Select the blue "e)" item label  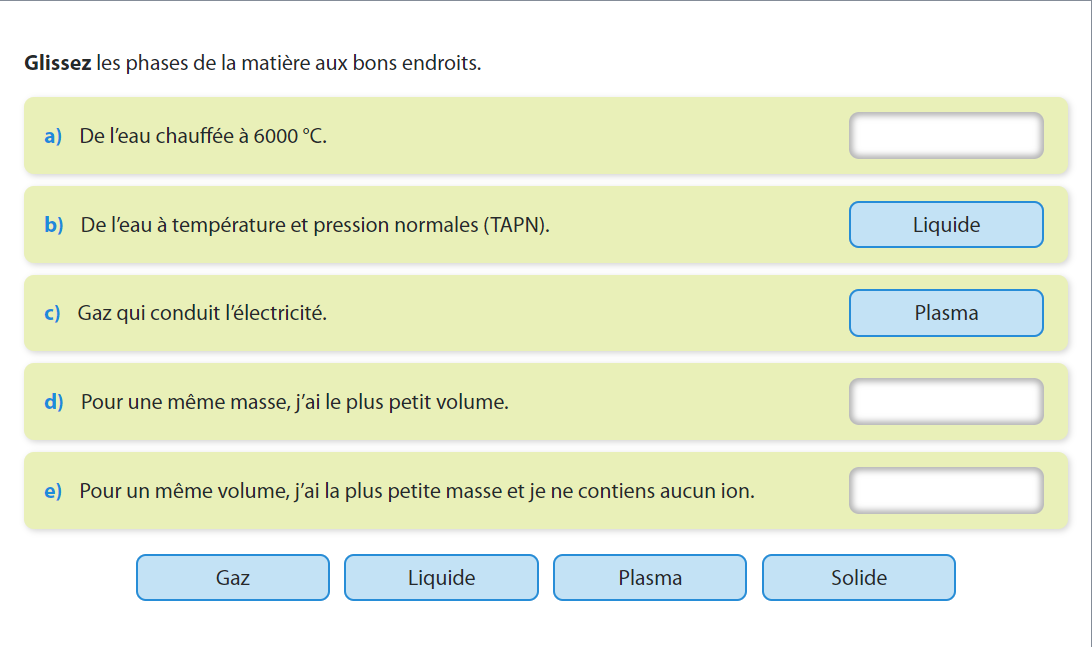click(53, 491)
